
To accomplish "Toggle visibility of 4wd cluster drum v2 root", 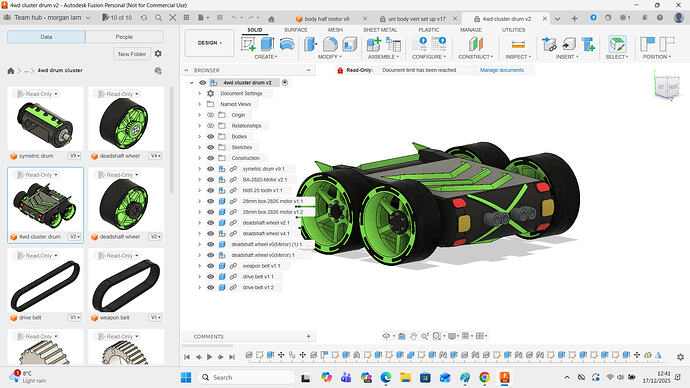I will (202, 82).
